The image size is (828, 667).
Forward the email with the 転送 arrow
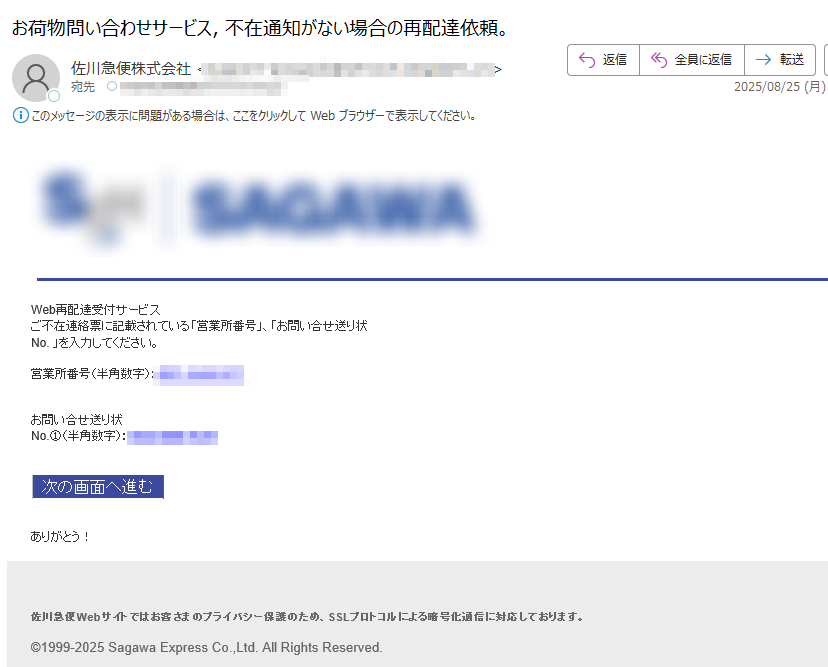pos(763,60)
